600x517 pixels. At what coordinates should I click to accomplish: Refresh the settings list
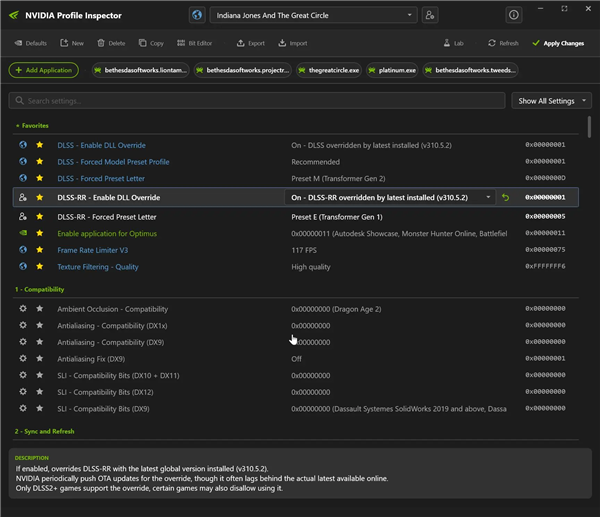tap(503, 43)
